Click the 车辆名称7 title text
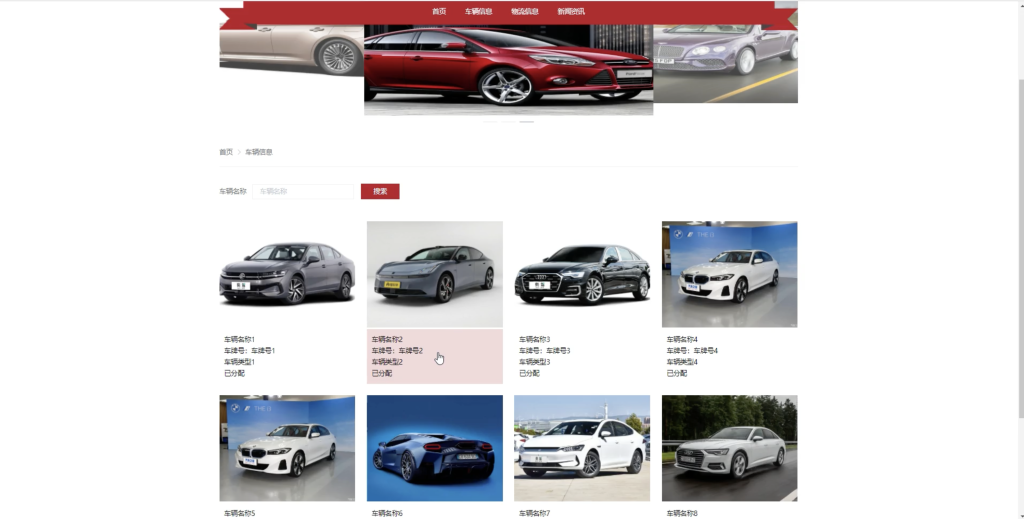The image size is (1024, 519). [534, 513]
